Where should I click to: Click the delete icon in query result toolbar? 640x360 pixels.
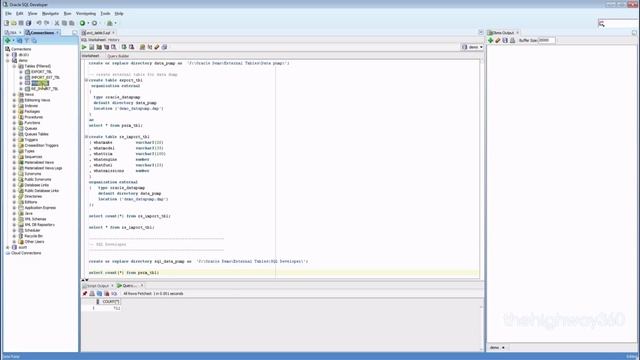tap(107, 293)
